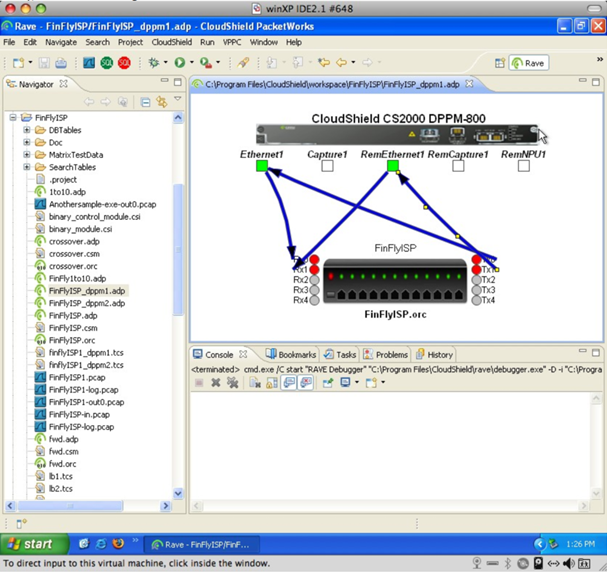This screenshot has width=607, height=573.
Task: Click the green Run play icon
Action: [180, 62]
